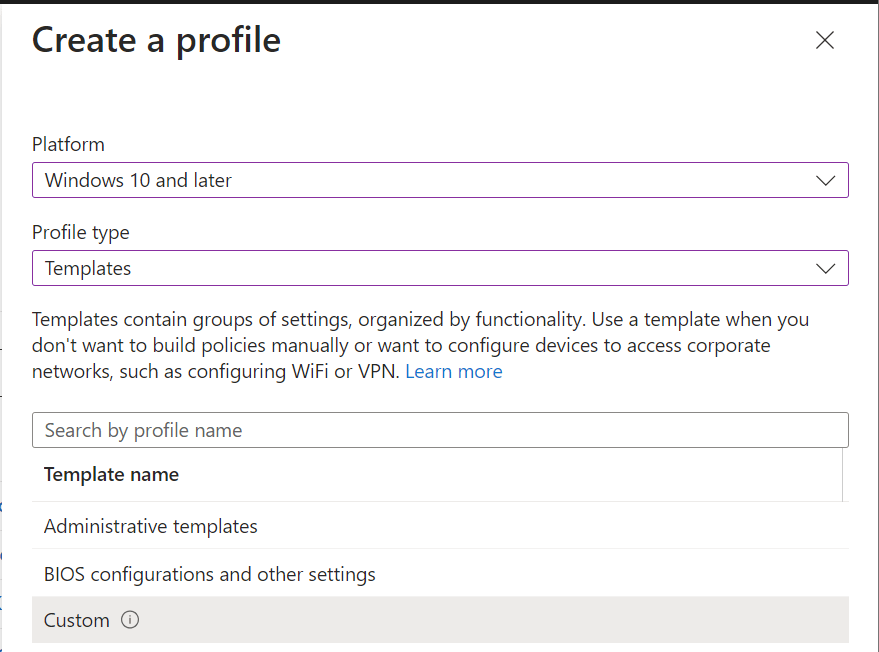Select the Custom template row

pos(77,620)
